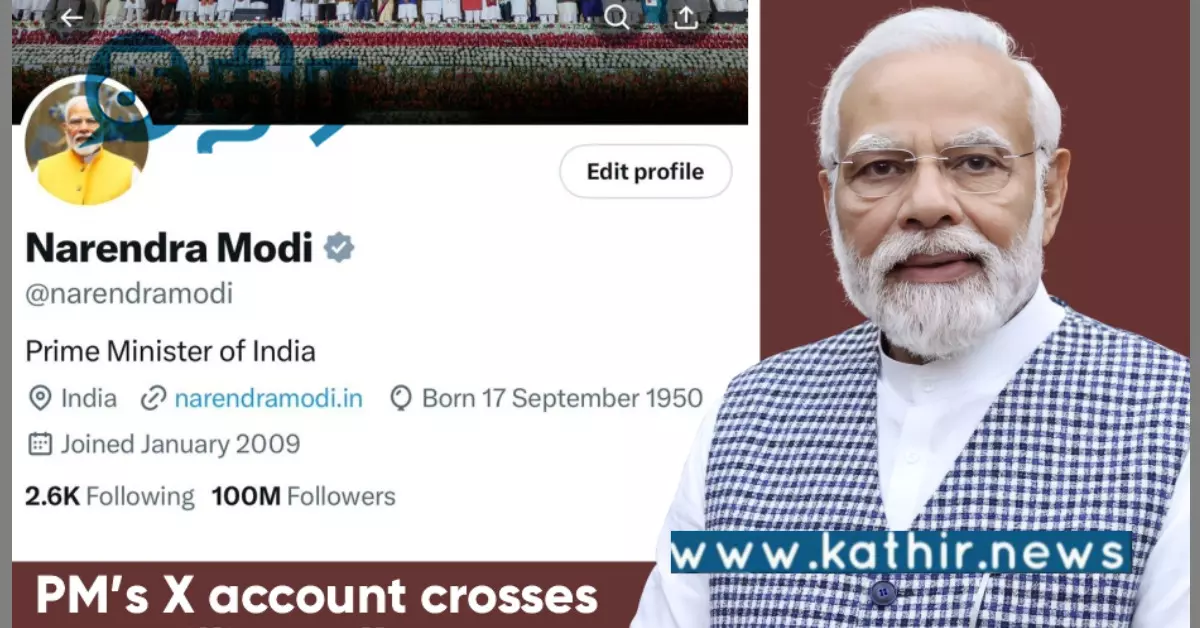Click the round profile avatar photo
1200x628 pixels.
click(85, 142)
